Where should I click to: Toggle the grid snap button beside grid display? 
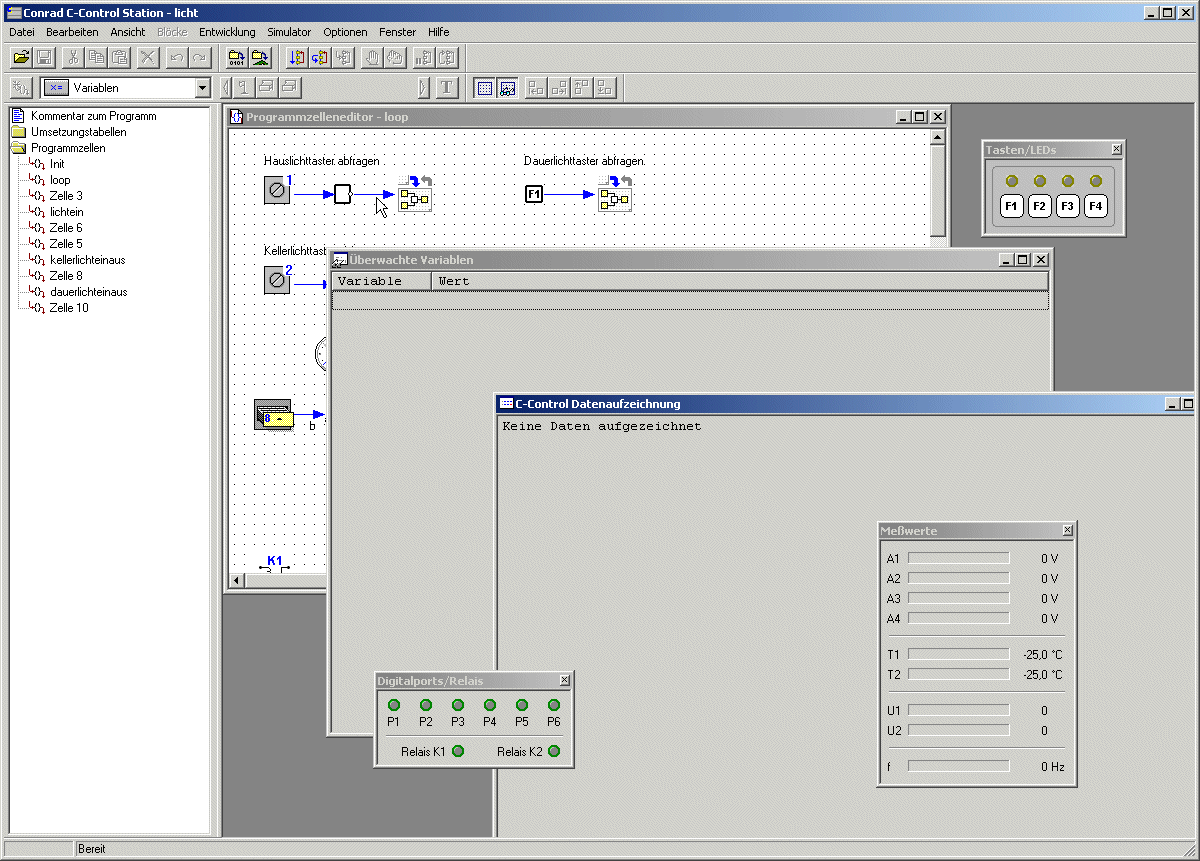coord(507,87)
